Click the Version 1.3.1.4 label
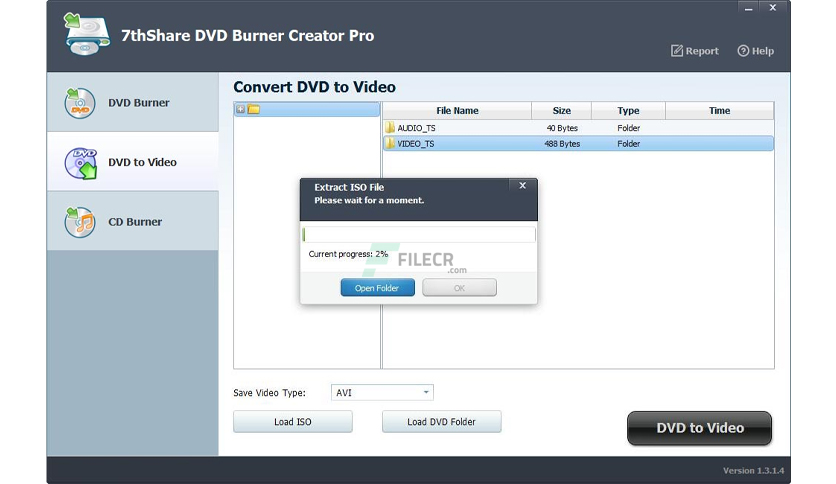 (x=753, y=470)
